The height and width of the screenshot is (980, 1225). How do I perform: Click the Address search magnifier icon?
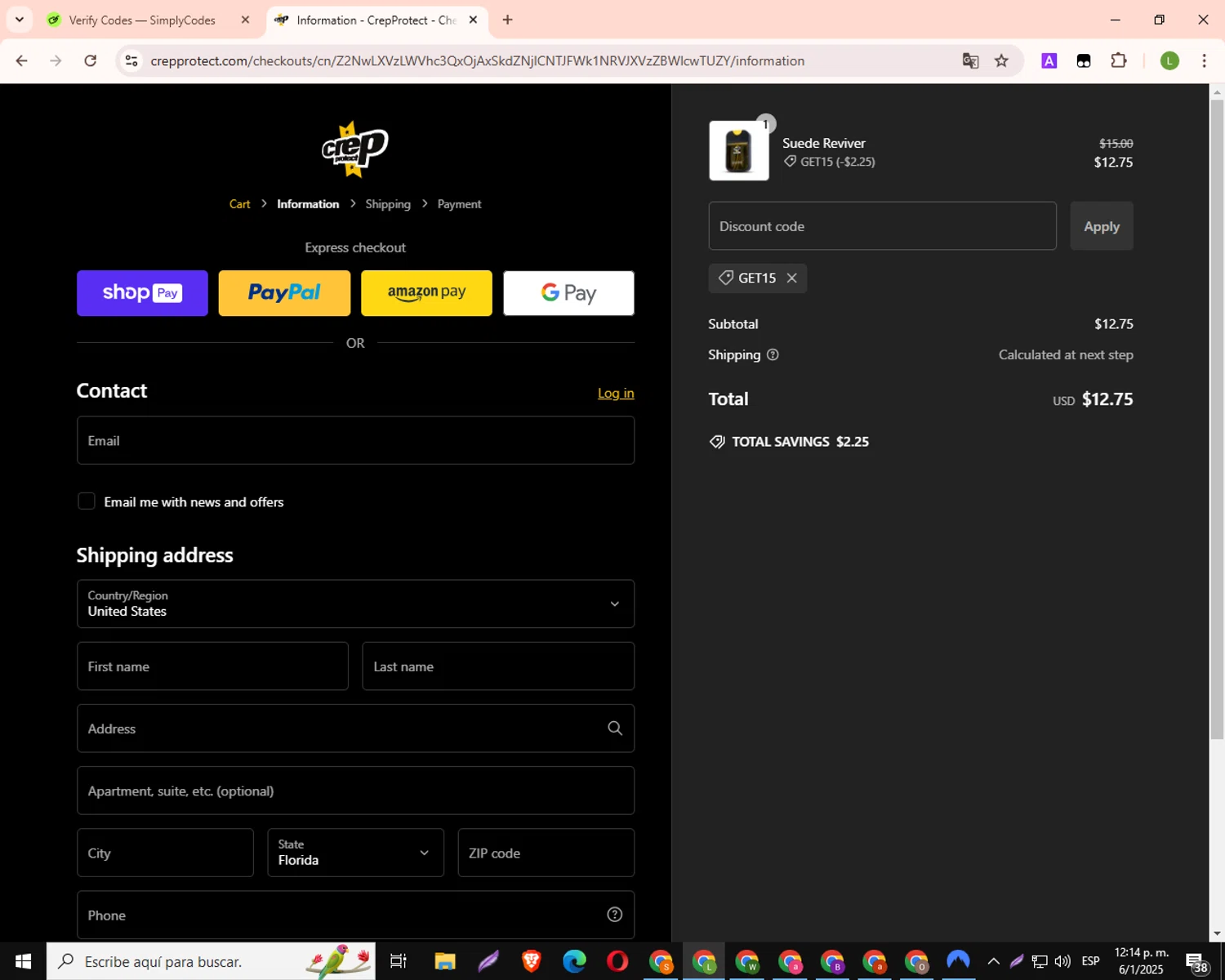click(x=615, y=728)
